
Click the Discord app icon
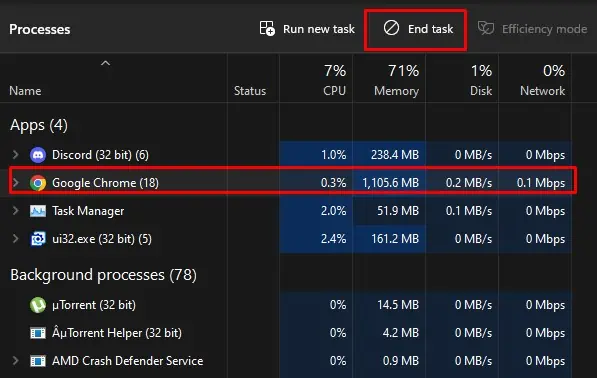point(38,155)
